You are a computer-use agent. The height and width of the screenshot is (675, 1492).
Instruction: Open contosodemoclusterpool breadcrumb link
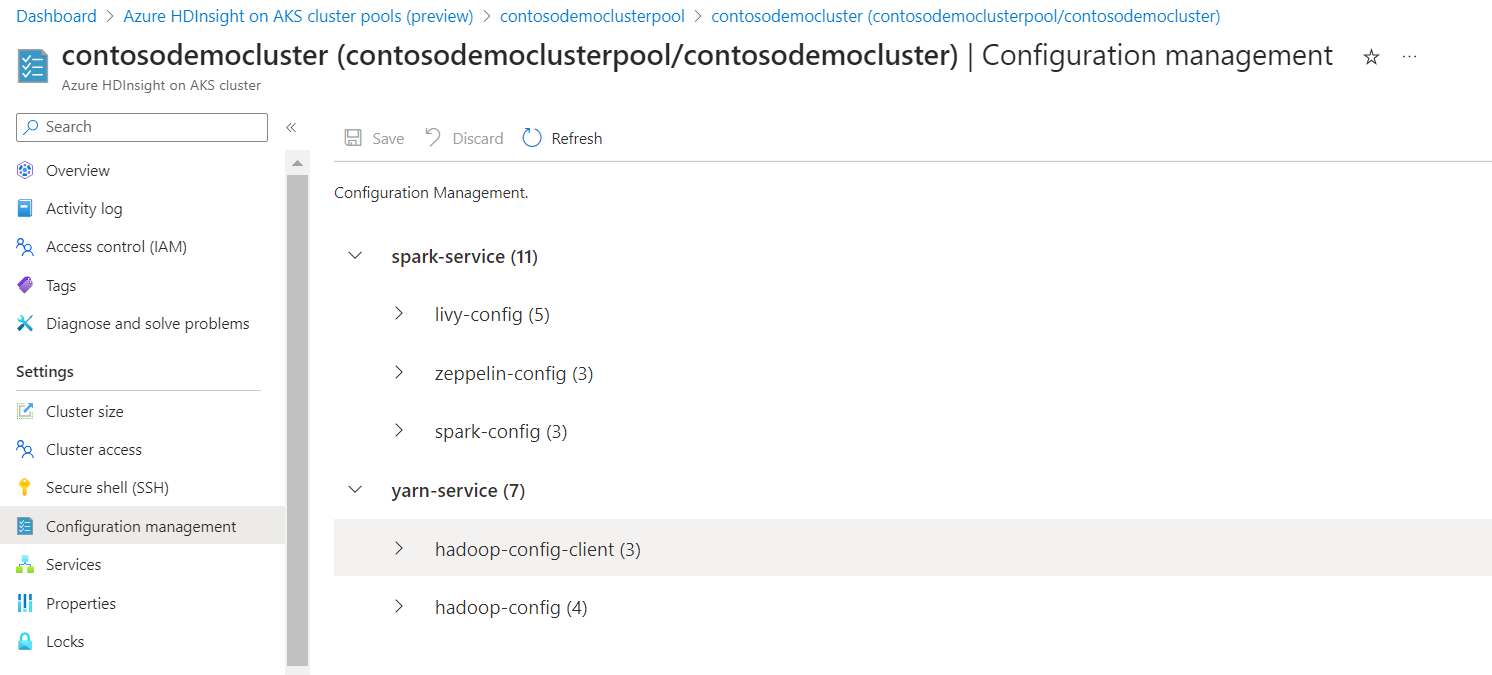click(x=592, y=16)
